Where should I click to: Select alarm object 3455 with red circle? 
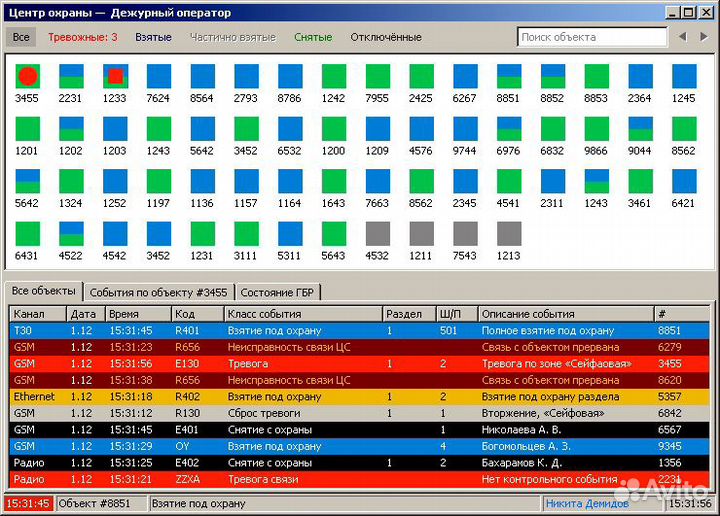coord(28,77)
